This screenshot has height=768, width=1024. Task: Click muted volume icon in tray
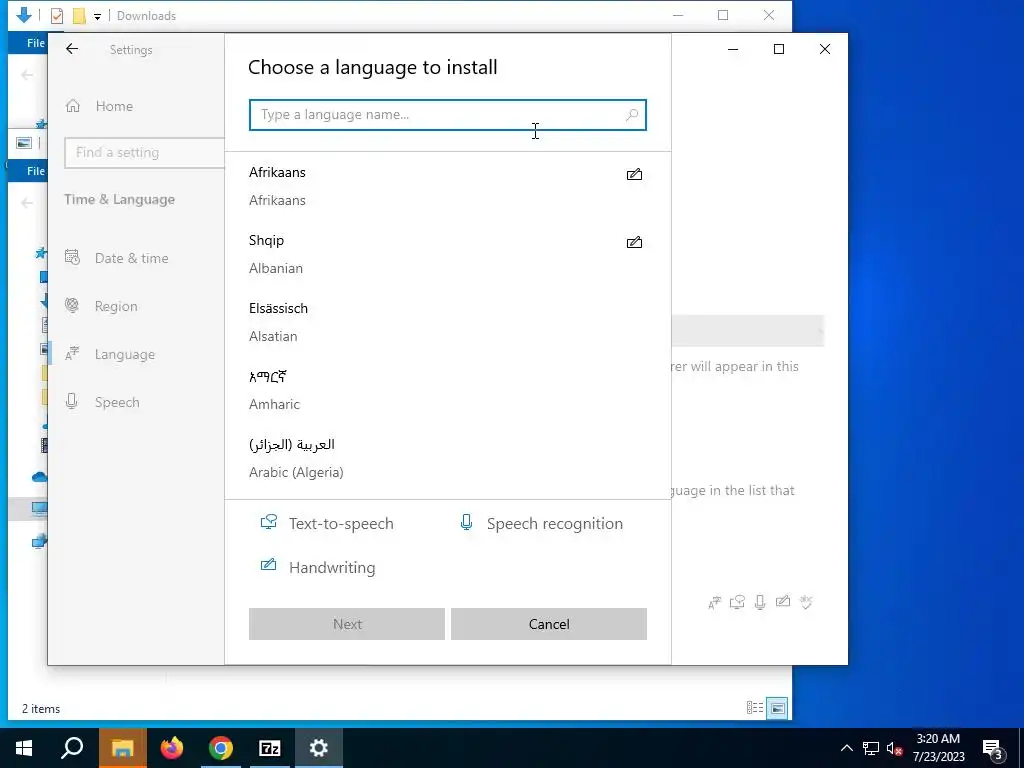point(894,748)
